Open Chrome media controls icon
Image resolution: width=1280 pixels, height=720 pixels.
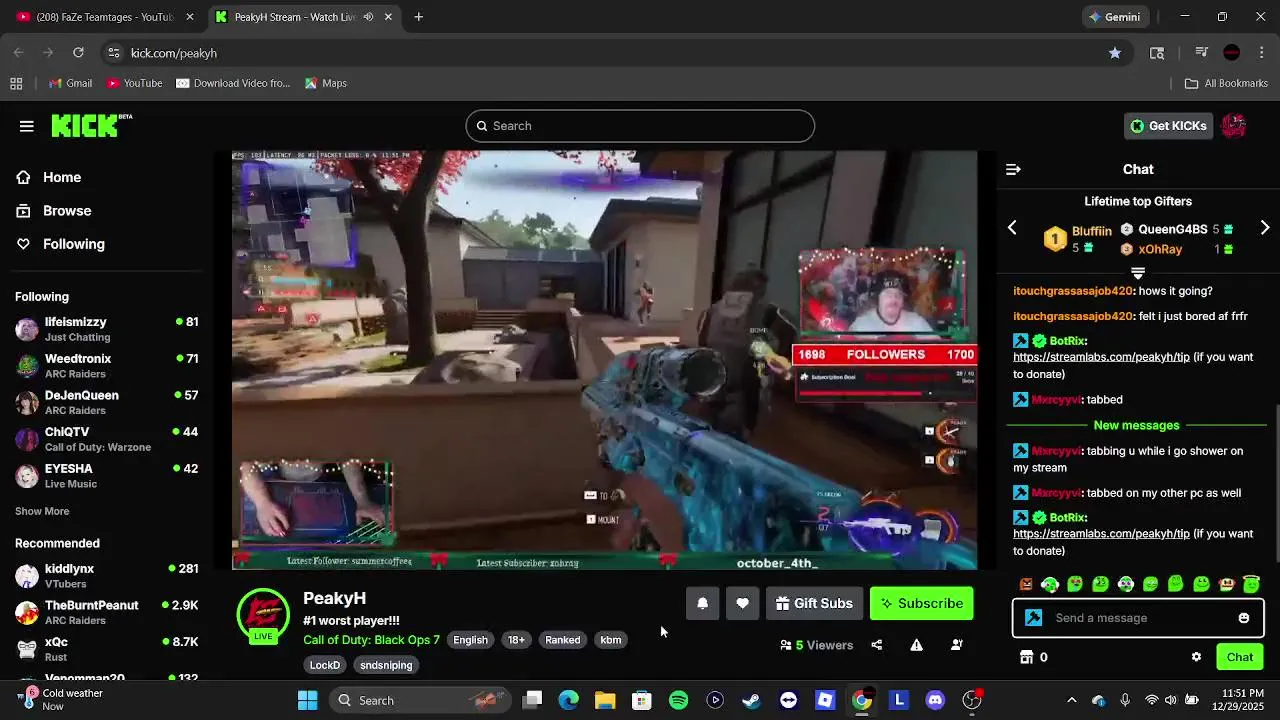coord(1201,53)
